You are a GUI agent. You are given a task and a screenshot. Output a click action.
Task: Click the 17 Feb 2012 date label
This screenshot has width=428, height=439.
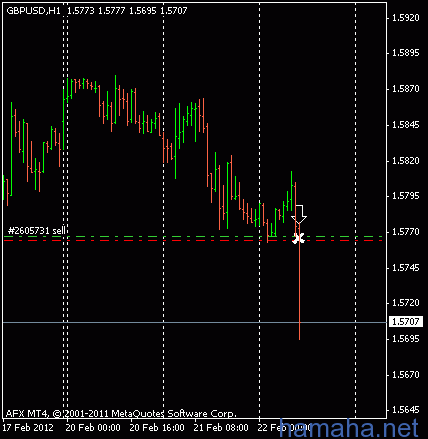point(28,428)
